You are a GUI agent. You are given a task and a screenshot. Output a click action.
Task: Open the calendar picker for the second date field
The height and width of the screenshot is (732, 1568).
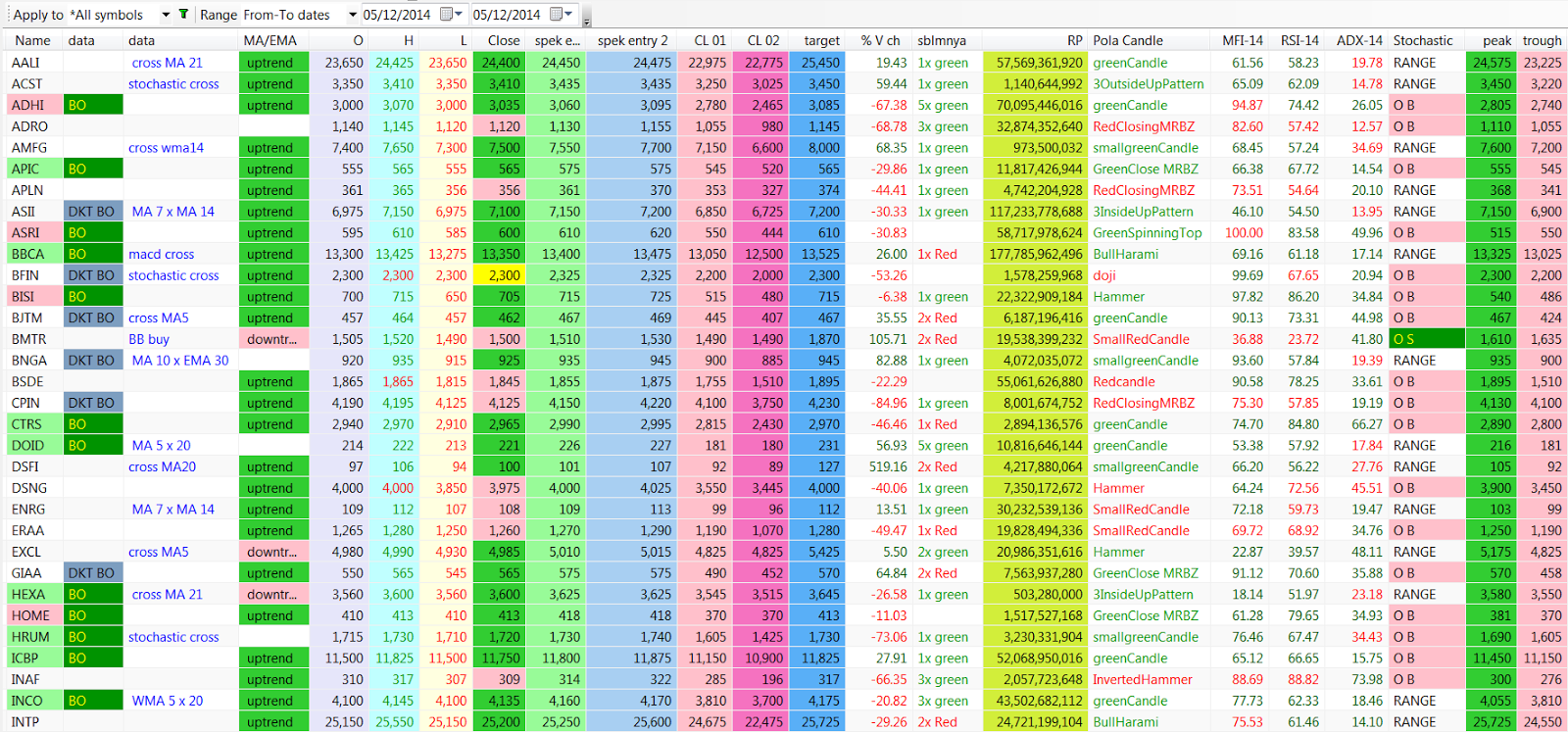(562, 14)
